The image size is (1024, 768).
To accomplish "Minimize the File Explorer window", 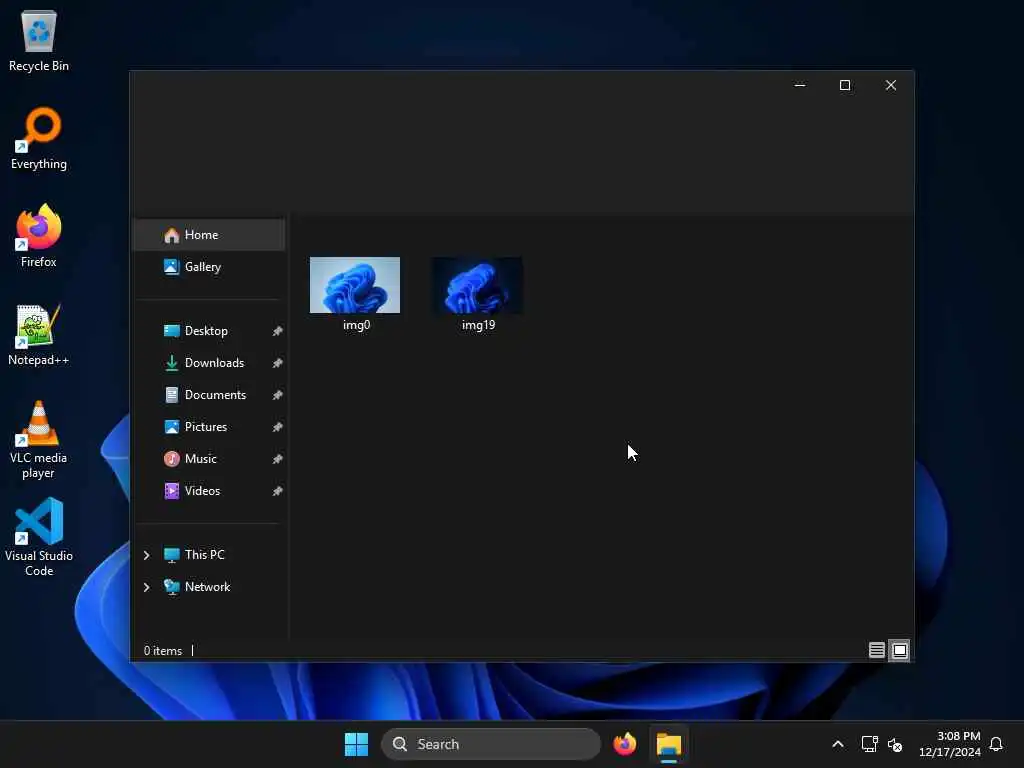I will point(799,86).
